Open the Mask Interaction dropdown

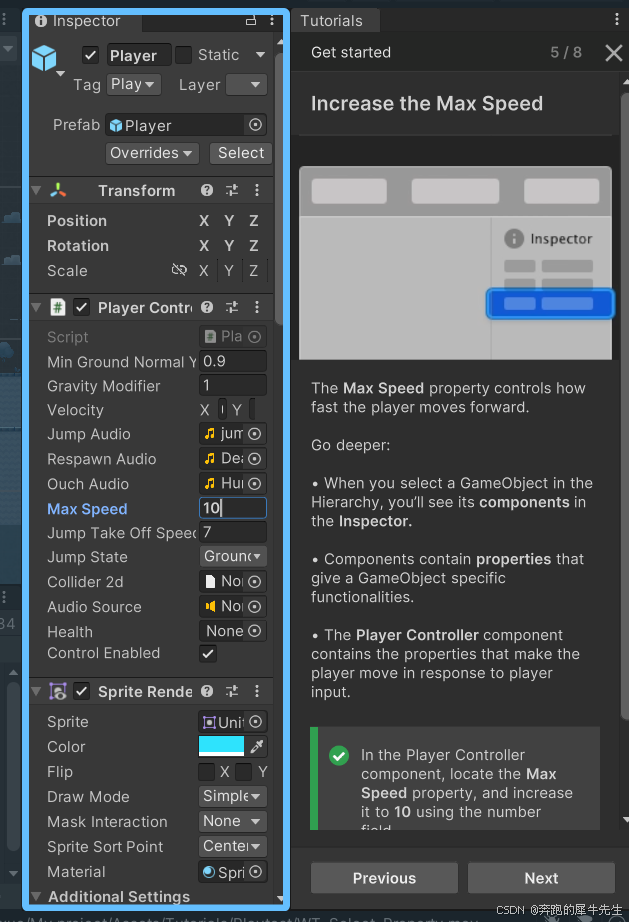click(233, 821)
